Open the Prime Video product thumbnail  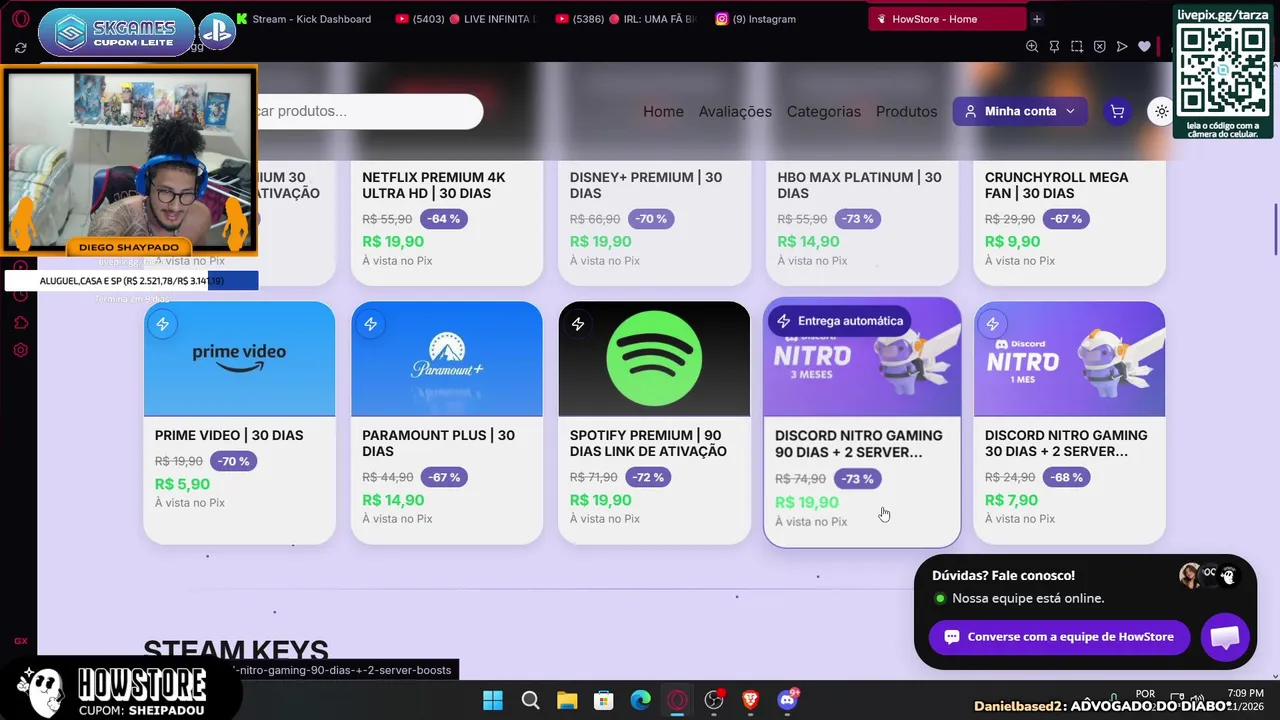tap(239, 359)
